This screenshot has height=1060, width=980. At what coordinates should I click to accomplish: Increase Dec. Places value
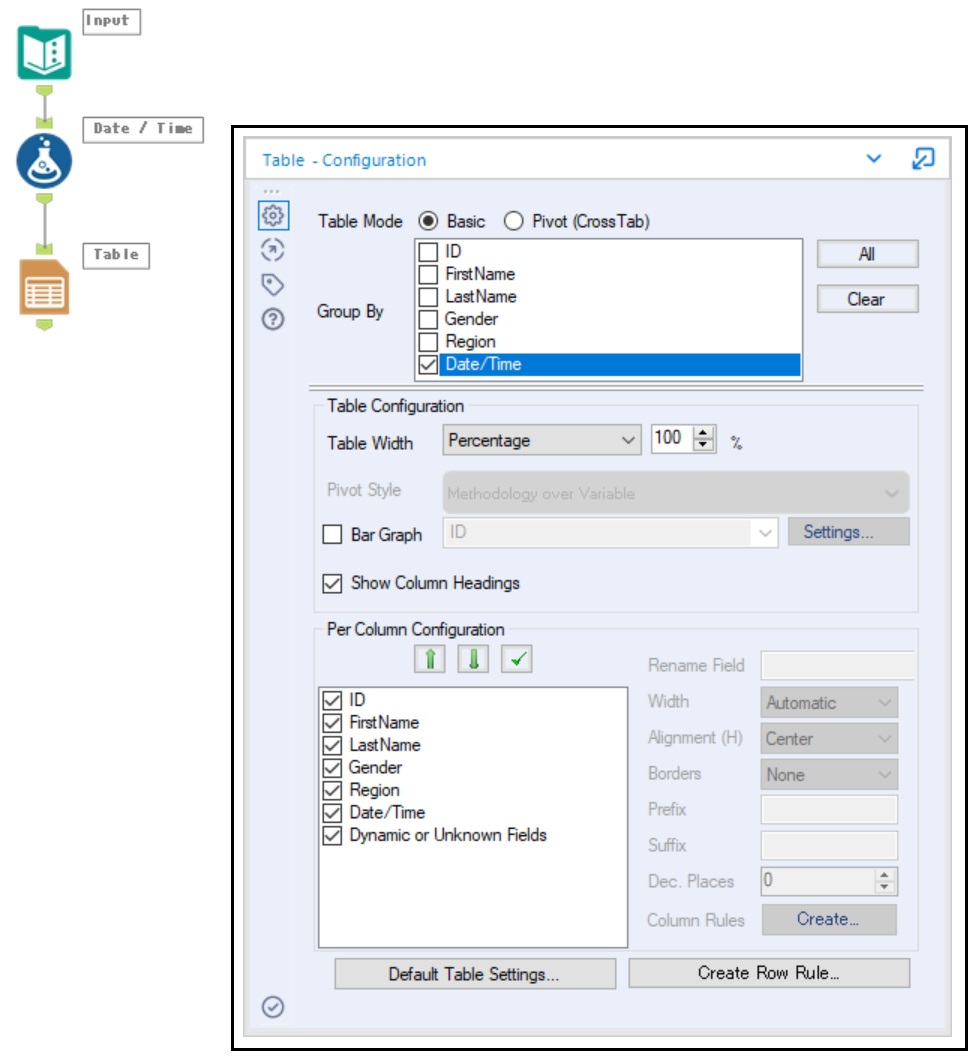884,875
